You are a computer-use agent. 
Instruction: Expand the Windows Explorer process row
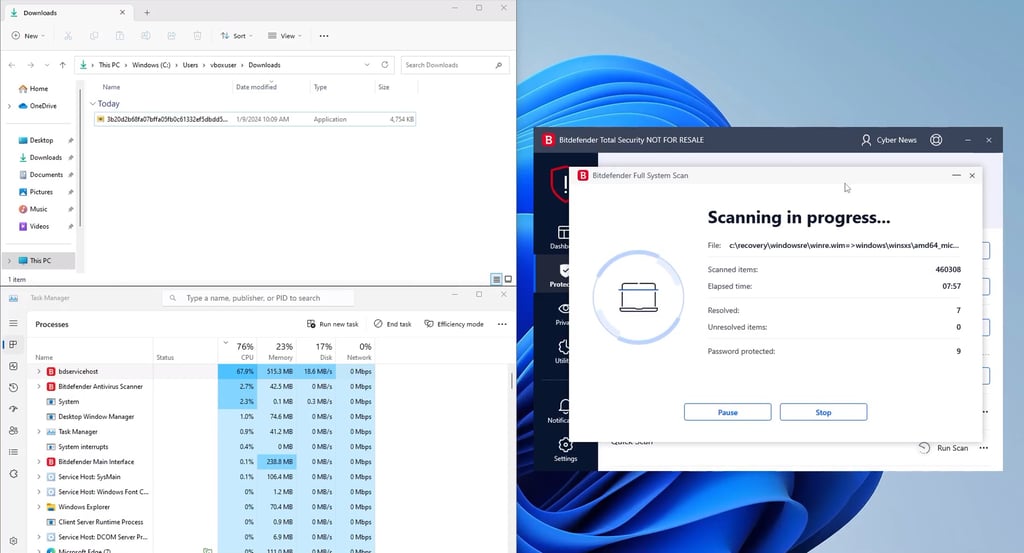tap(39, 507)
